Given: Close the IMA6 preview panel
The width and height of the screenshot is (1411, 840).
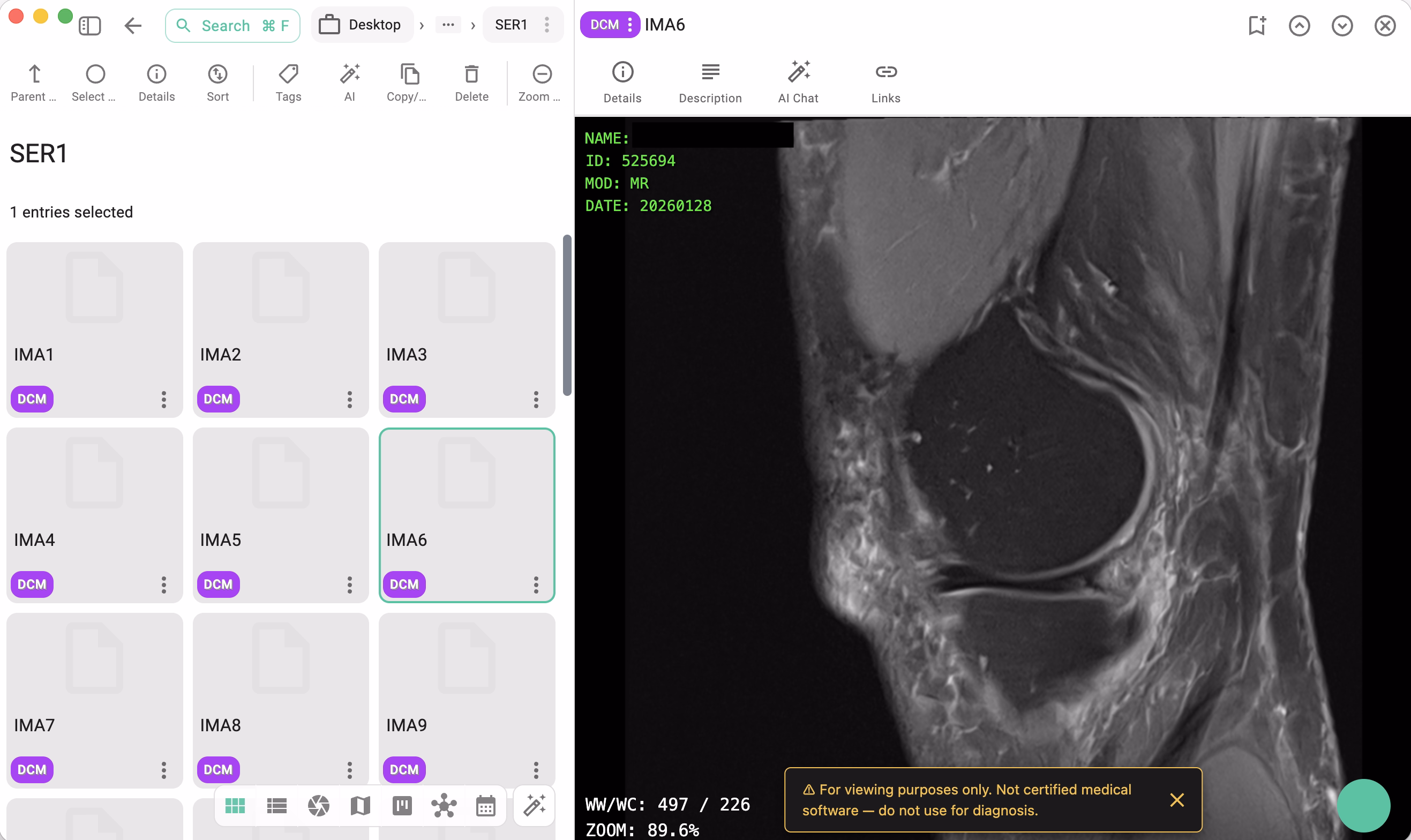Looking at the screenshot, I should coord(1385,26).
